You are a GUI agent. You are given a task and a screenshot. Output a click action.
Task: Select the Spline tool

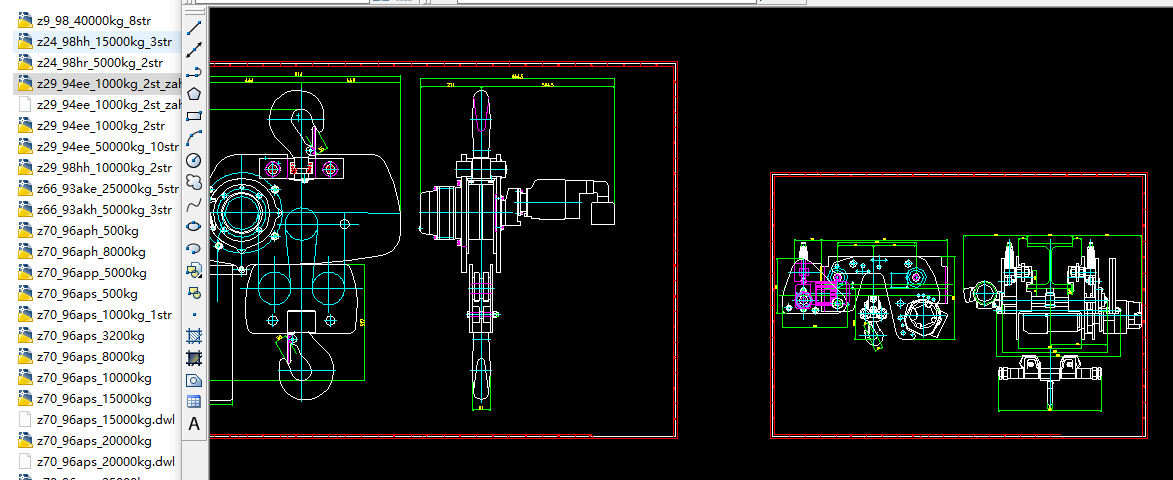pyautogui.click(x=194, y=203)
